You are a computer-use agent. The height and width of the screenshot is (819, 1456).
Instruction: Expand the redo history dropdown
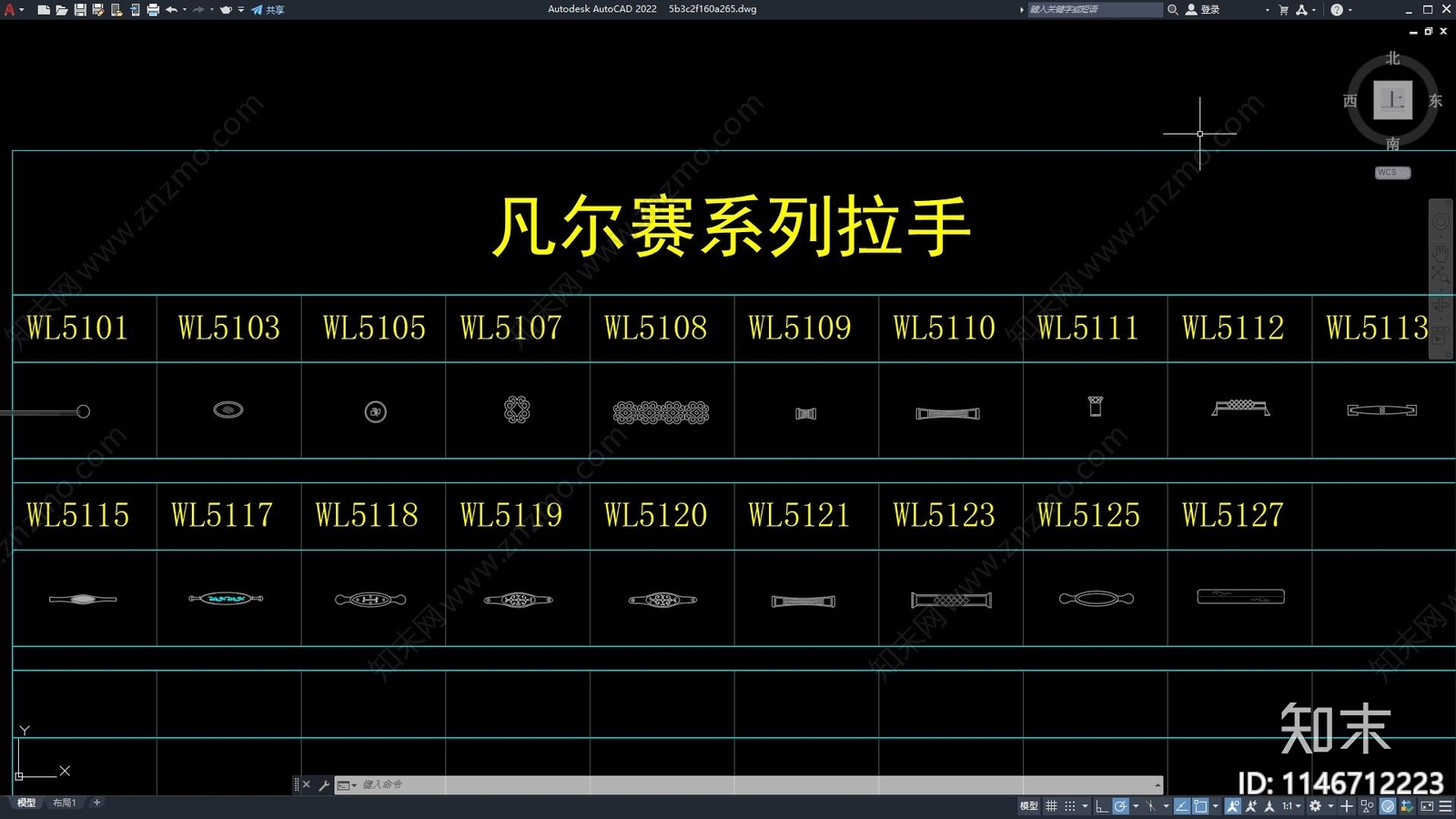coord(212,10)
